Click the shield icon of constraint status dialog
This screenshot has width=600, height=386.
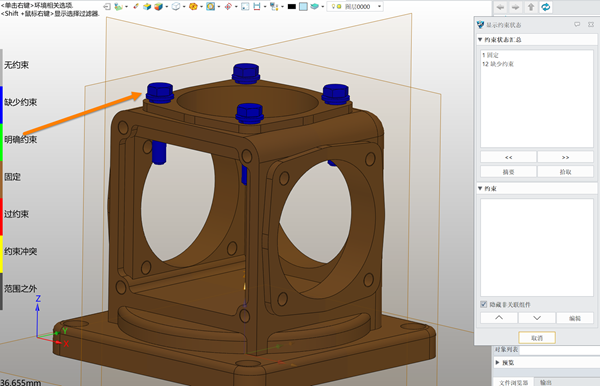tap(481, 25)
